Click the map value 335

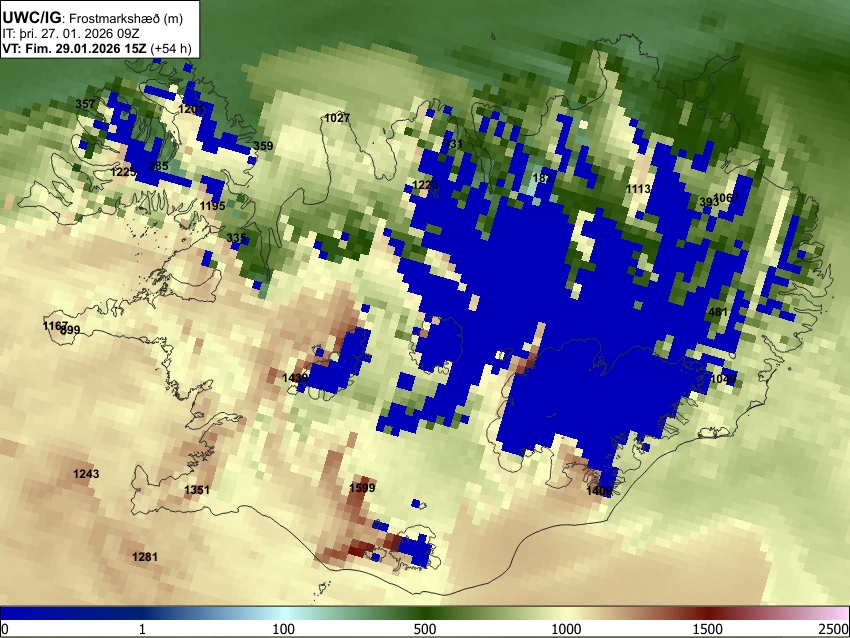click(x=236, y=237)
